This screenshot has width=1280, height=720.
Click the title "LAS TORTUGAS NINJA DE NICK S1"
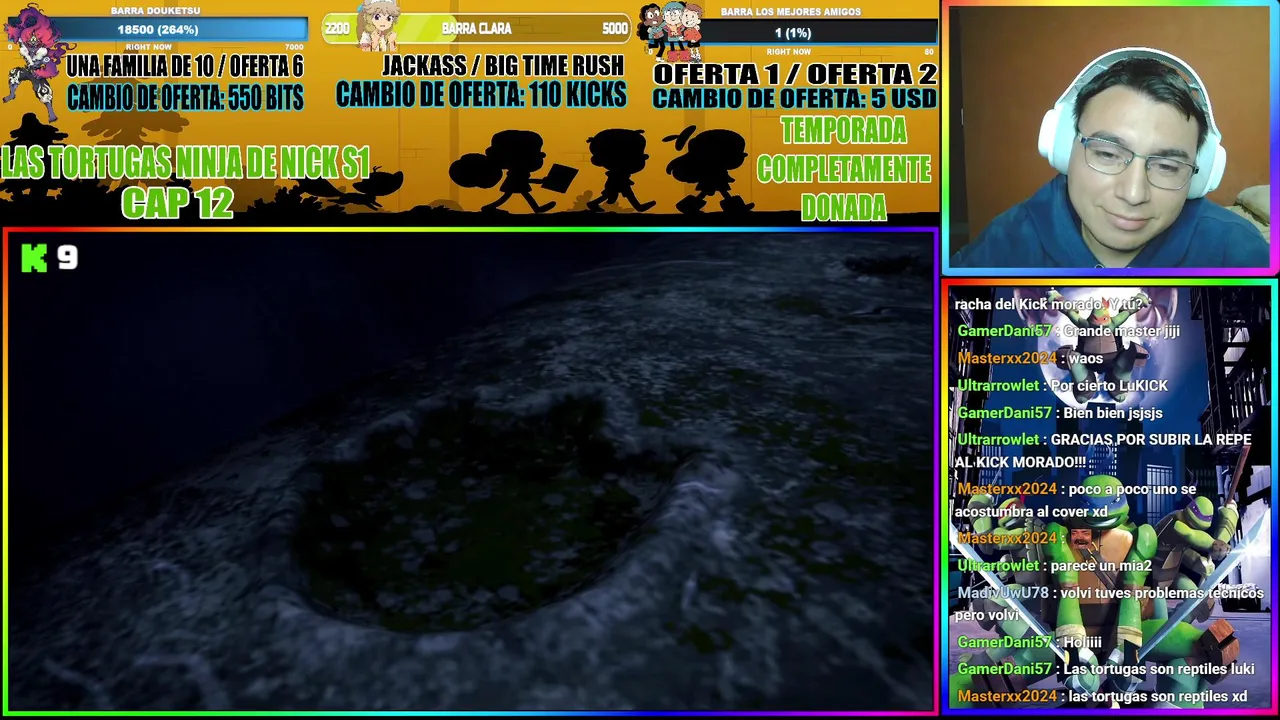coord(186,163)
